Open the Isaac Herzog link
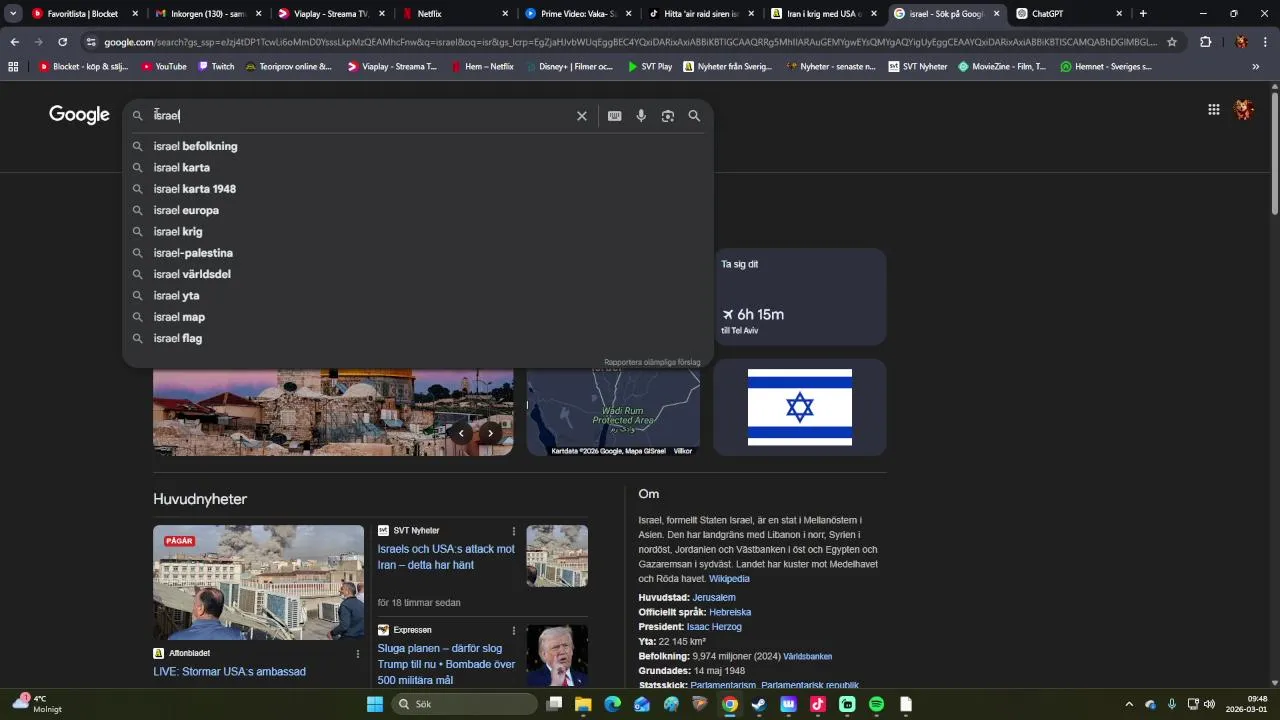This screenshot has width=1280, height=720. 714,627
